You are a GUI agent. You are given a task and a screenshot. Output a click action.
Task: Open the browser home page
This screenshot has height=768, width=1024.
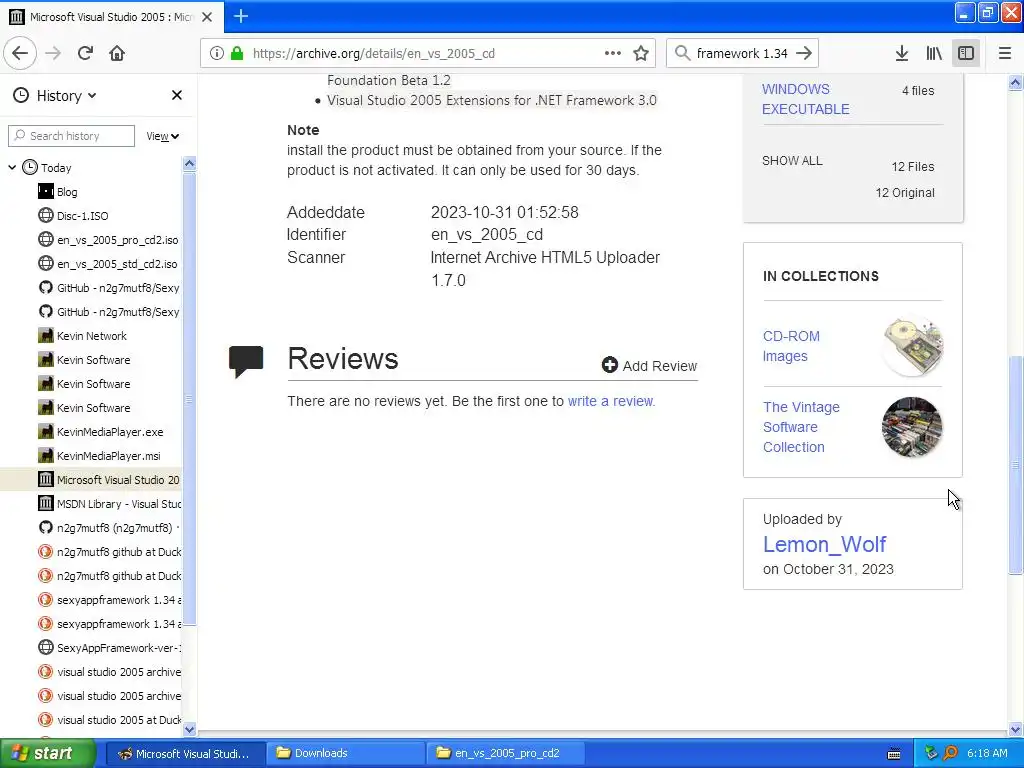(x=117, y=54)
